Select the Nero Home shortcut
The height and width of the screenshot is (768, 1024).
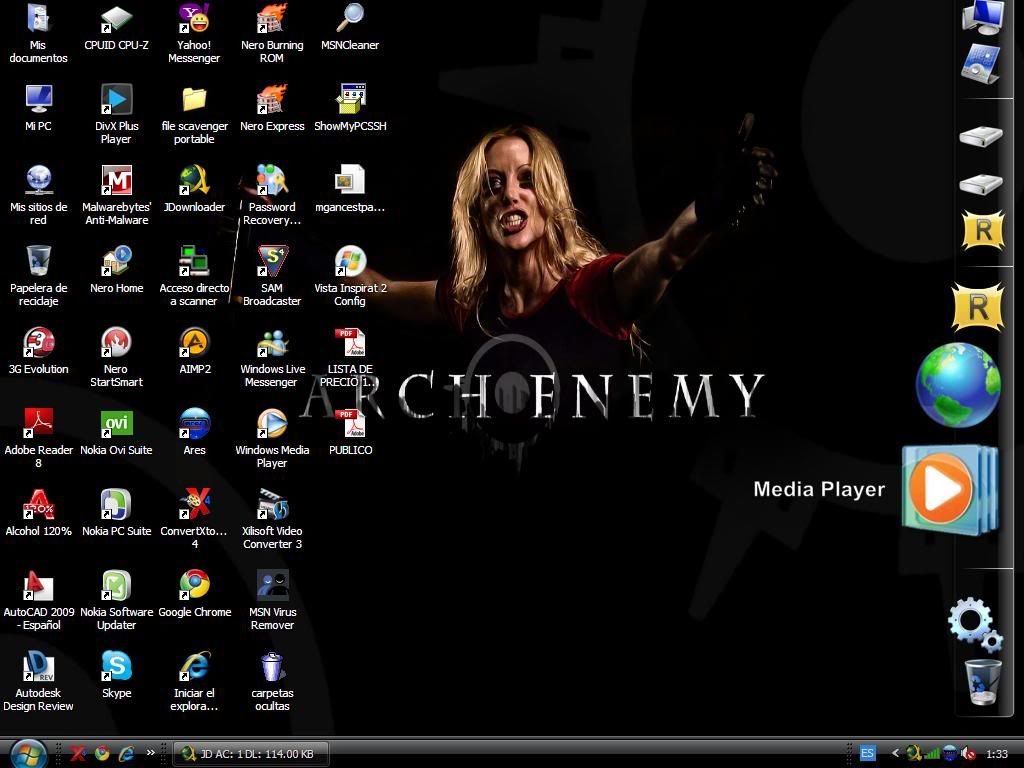116,270
